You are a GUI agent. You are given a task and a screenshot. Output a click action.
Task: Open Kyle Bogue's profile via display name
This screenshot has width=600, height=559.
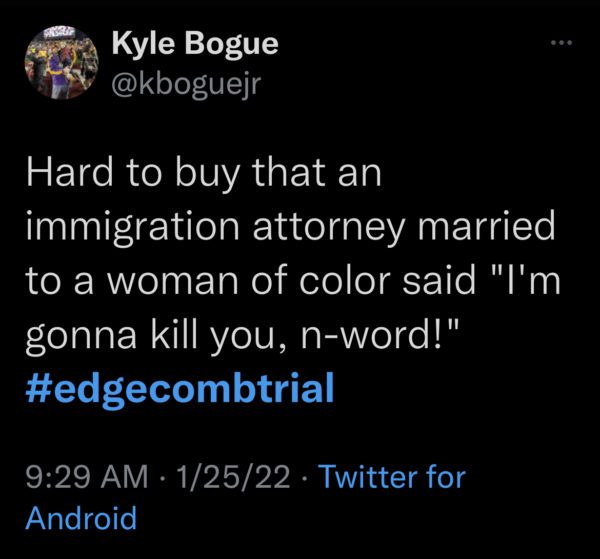click(195, 44)
